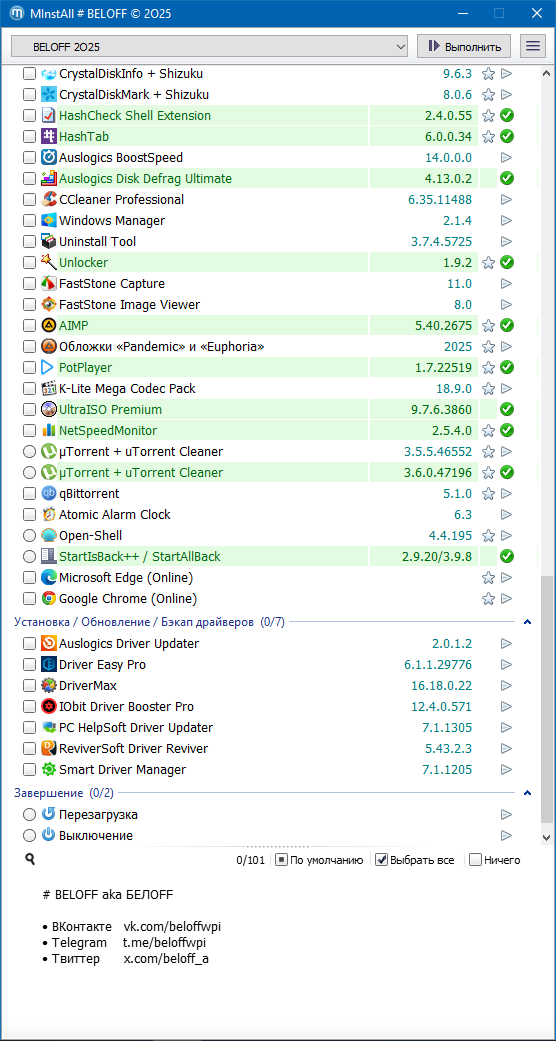Click the run arrow for Перезагрузка
Image resolution: width=556 pixels, height=1041 pixels.
coord(507,815)
